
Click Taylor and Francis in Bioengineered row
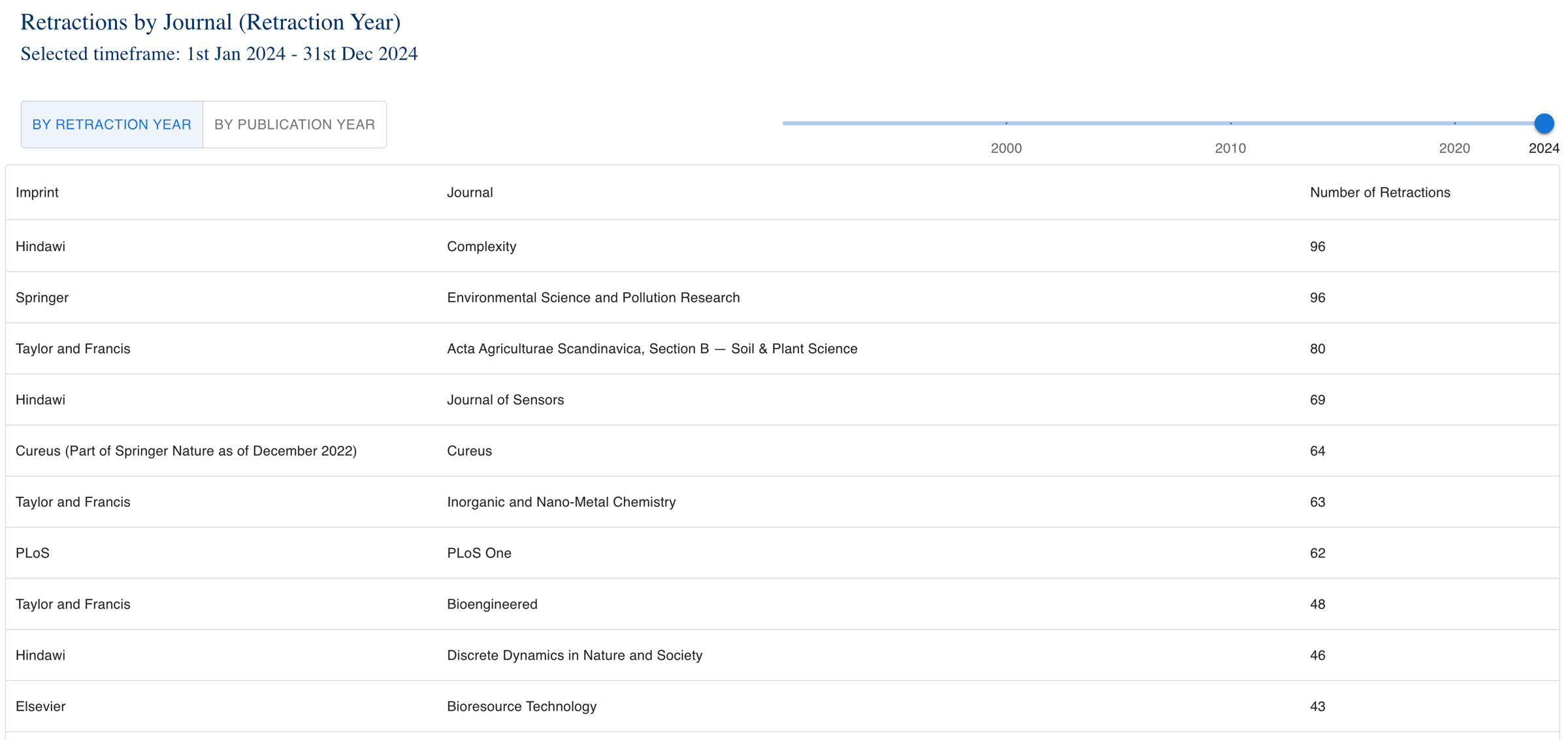click(73, 603)
